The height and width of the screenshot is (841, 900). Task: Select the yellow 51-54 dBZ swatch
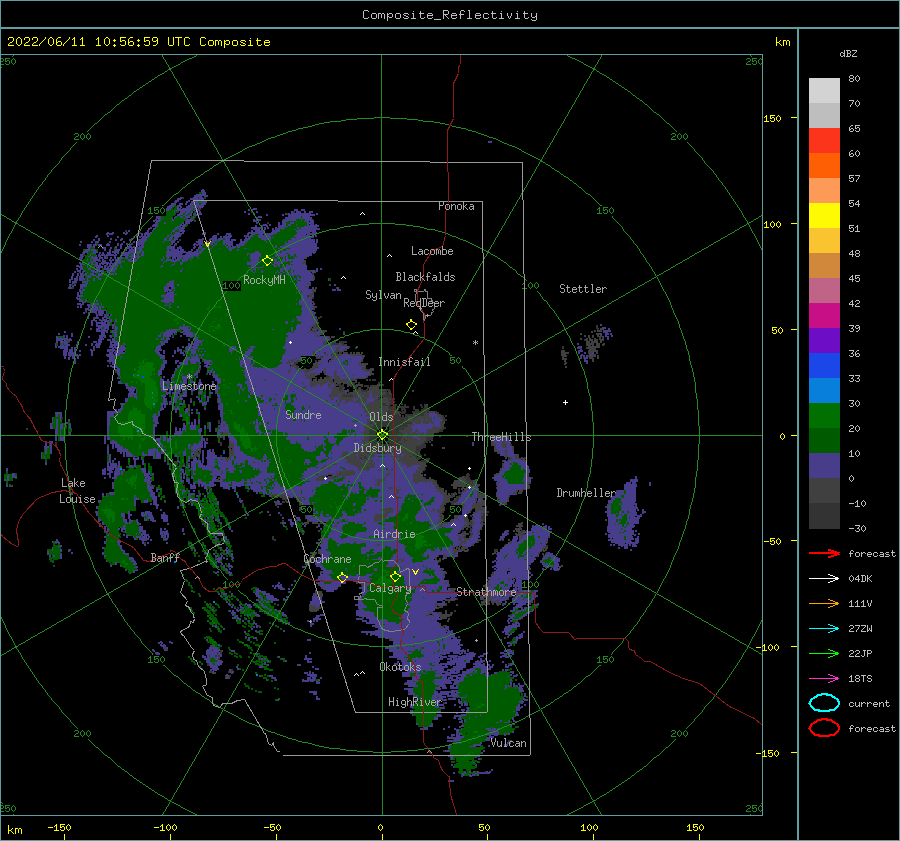pos(824,216)
